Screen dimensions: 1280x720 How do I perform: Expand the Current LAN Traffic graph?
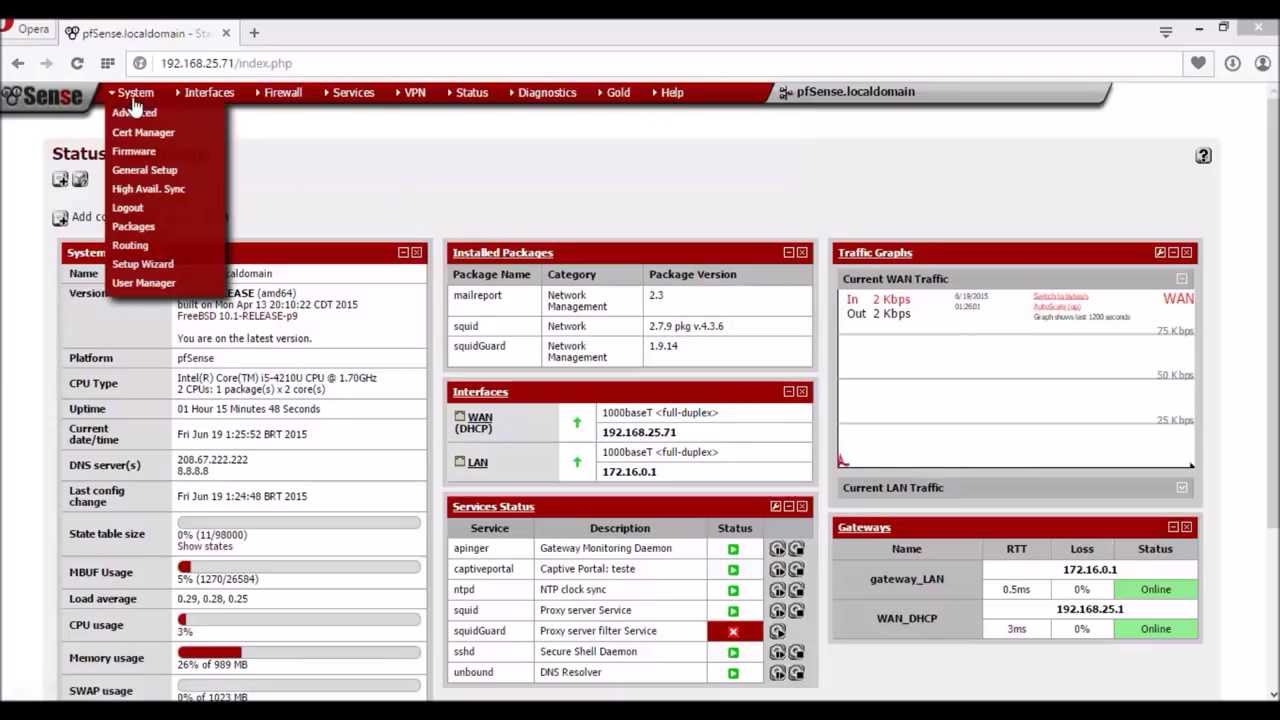point(1182,488)
